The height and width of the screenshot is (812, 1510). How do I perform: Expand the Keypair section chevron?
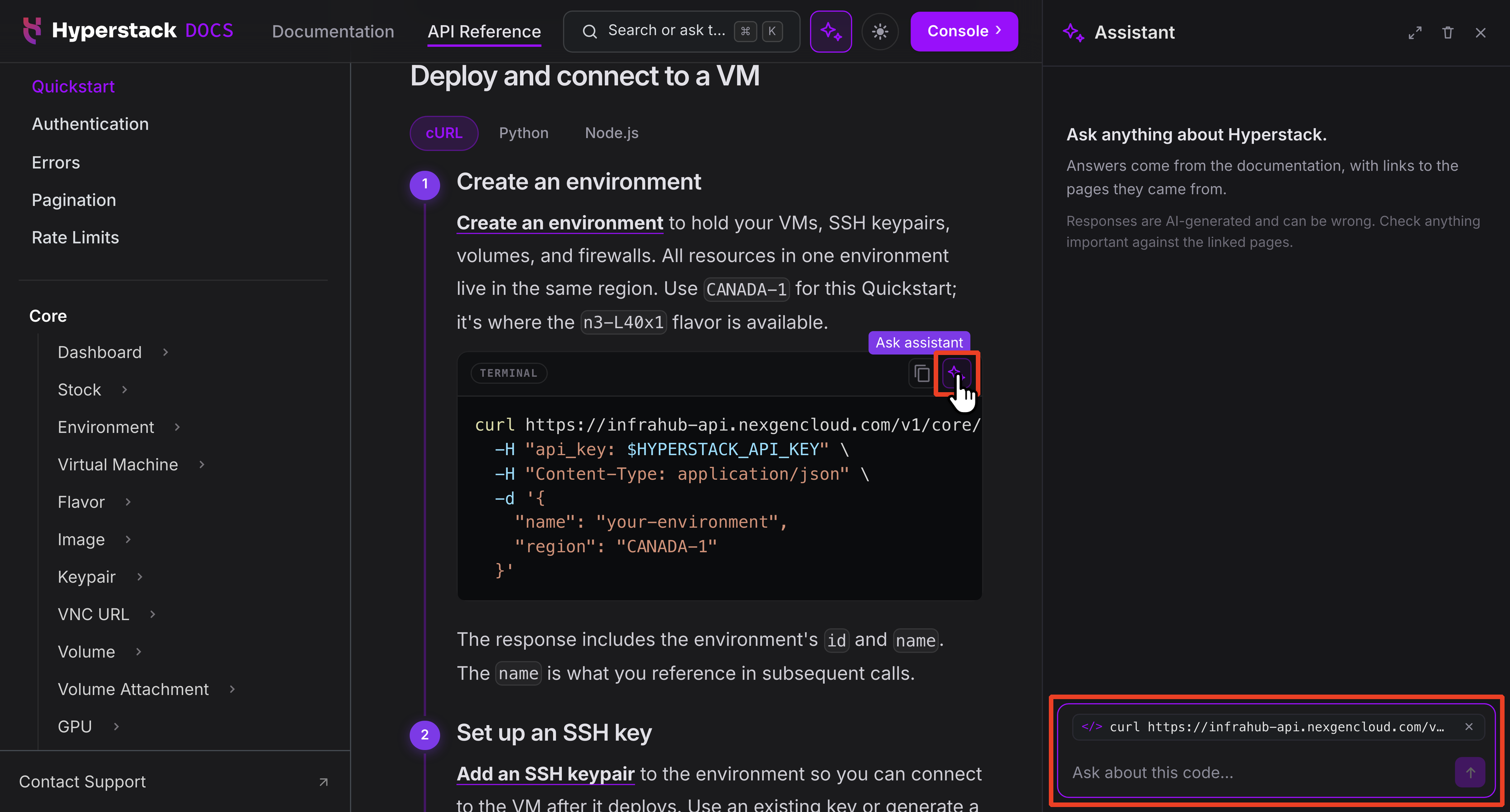[140, 576]
